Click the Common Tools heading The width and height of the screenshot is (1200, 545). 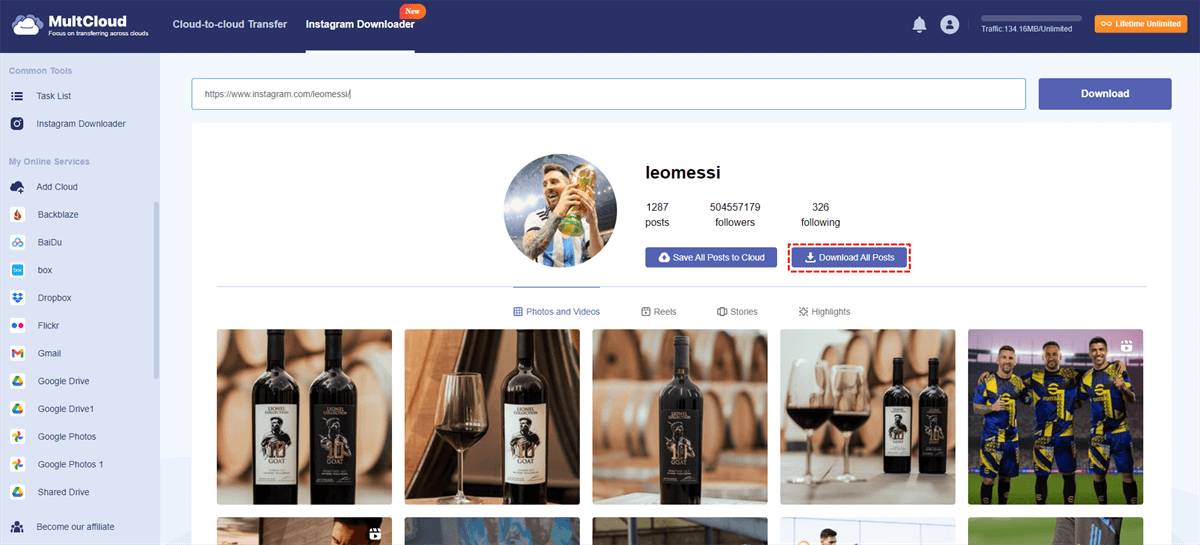(x=41, y=71)
